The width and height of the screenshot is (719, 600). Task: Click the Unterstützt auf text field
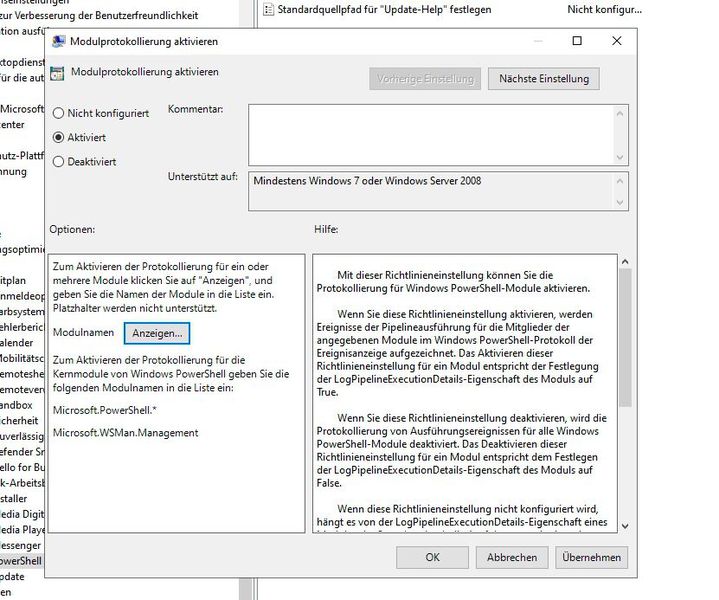point(431,191)
